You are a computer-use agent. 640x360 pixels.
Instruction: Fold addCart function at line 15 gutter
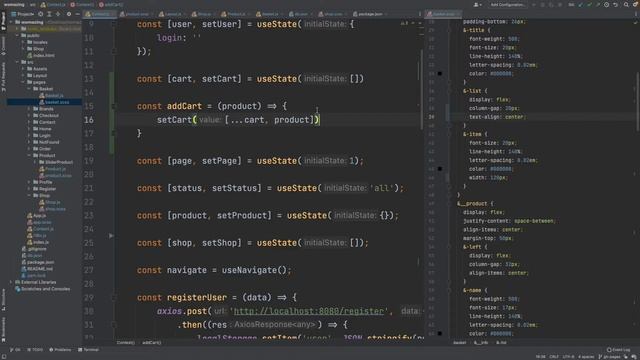(114, 106)
